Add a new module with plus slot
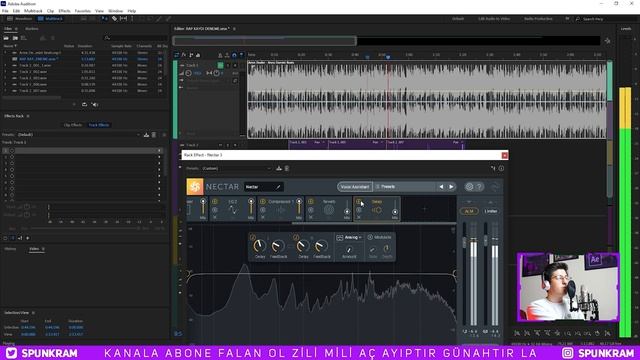Screen dimensions: 640x360 (x=424, y=209)
